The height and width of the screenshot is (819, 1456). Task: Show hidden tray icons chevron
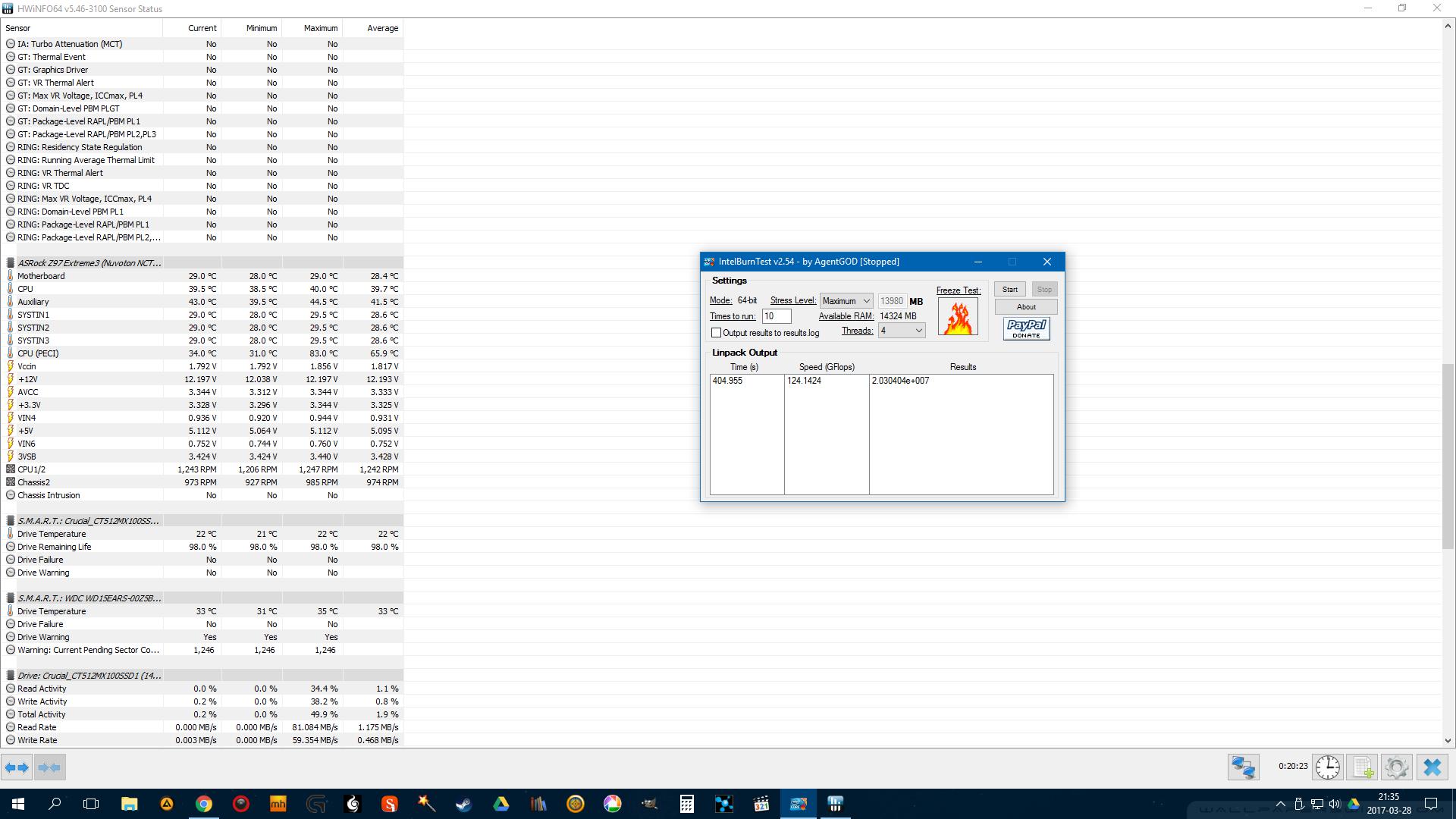coord(1281,804)
